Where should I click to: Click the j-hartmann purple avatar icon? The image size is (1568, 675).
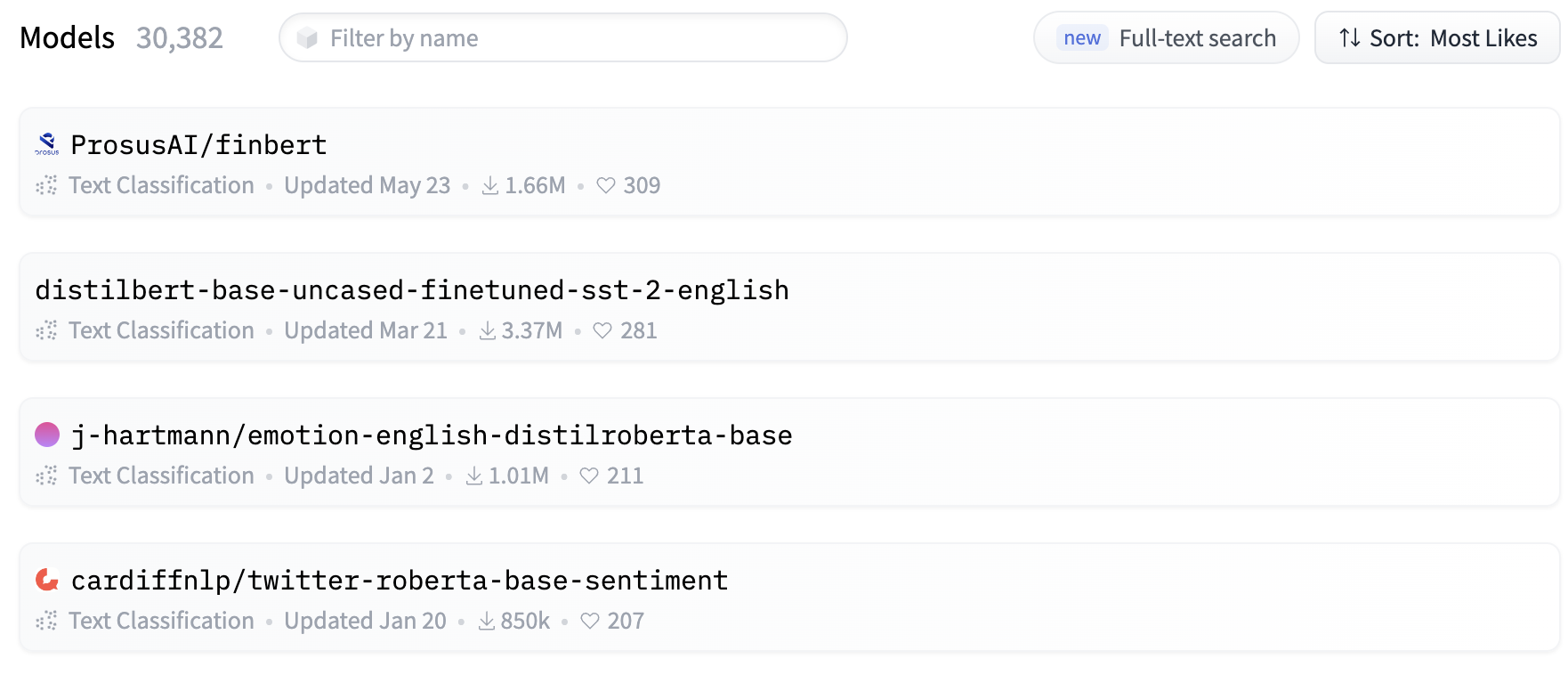click(47, 435)
